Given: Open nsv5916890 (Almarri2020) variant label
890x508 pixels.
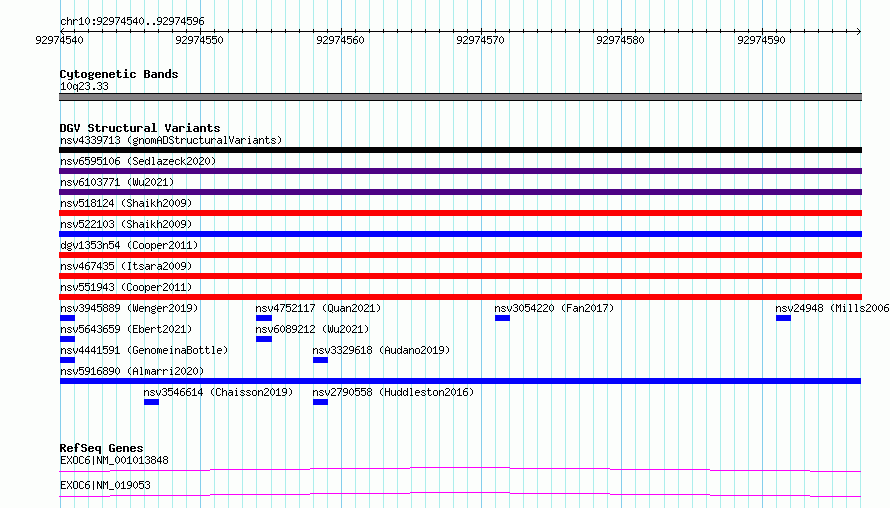Looking at the screenshot, I should click(x=132, y=371).
